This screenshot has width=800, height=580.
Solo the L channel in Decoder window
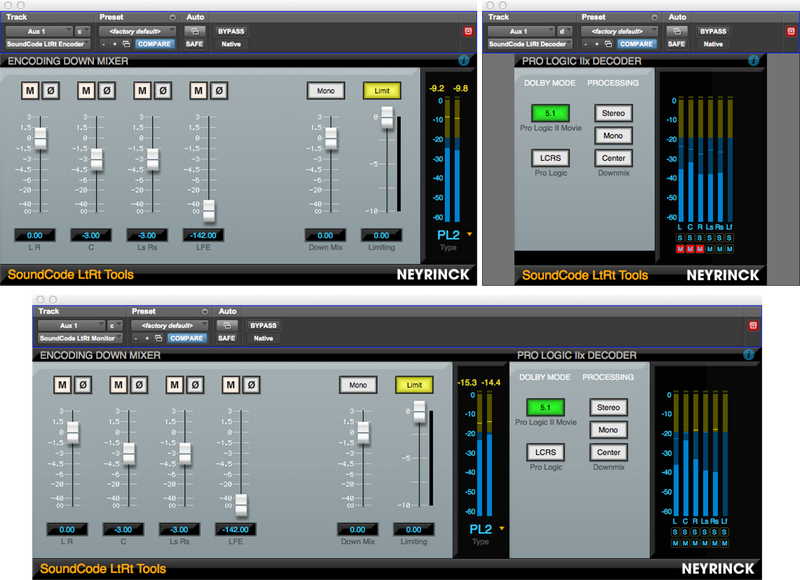pyautogui.click(x=680, y=238)
